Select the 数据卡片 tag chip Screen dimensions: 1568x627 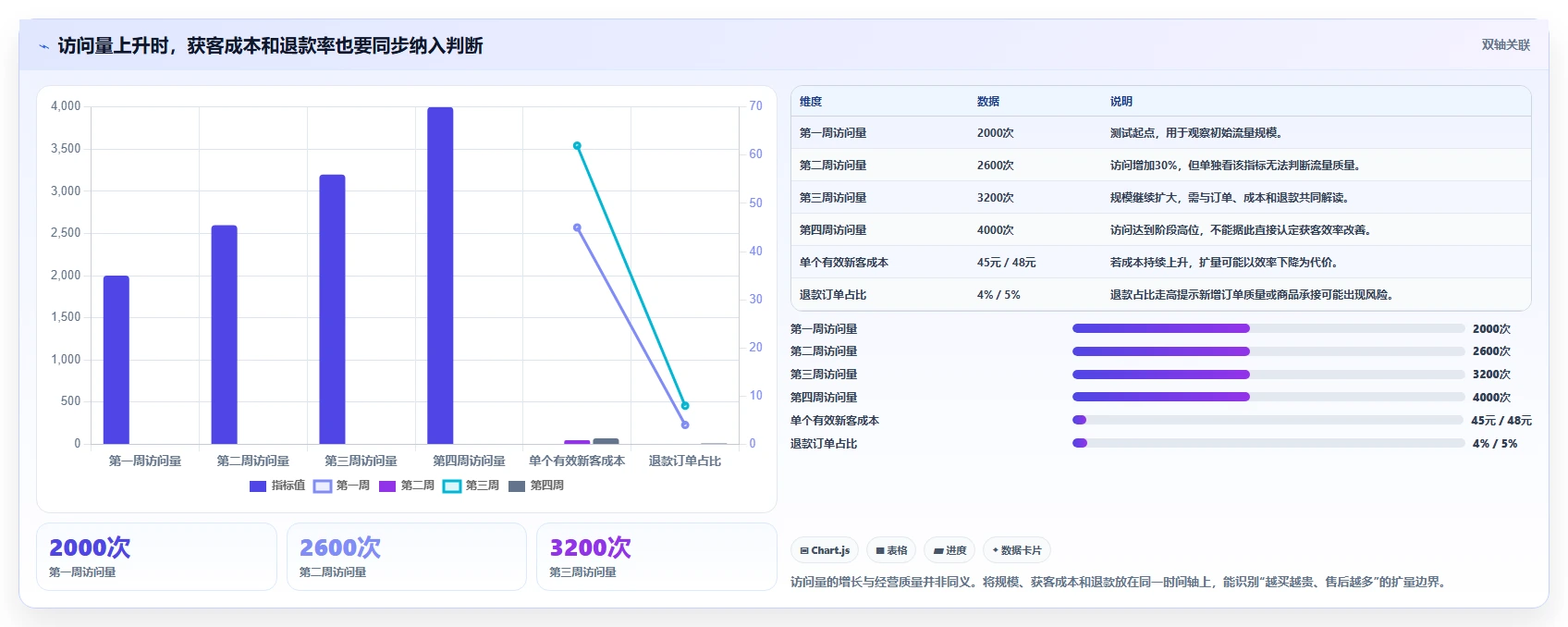(1017, 550)
